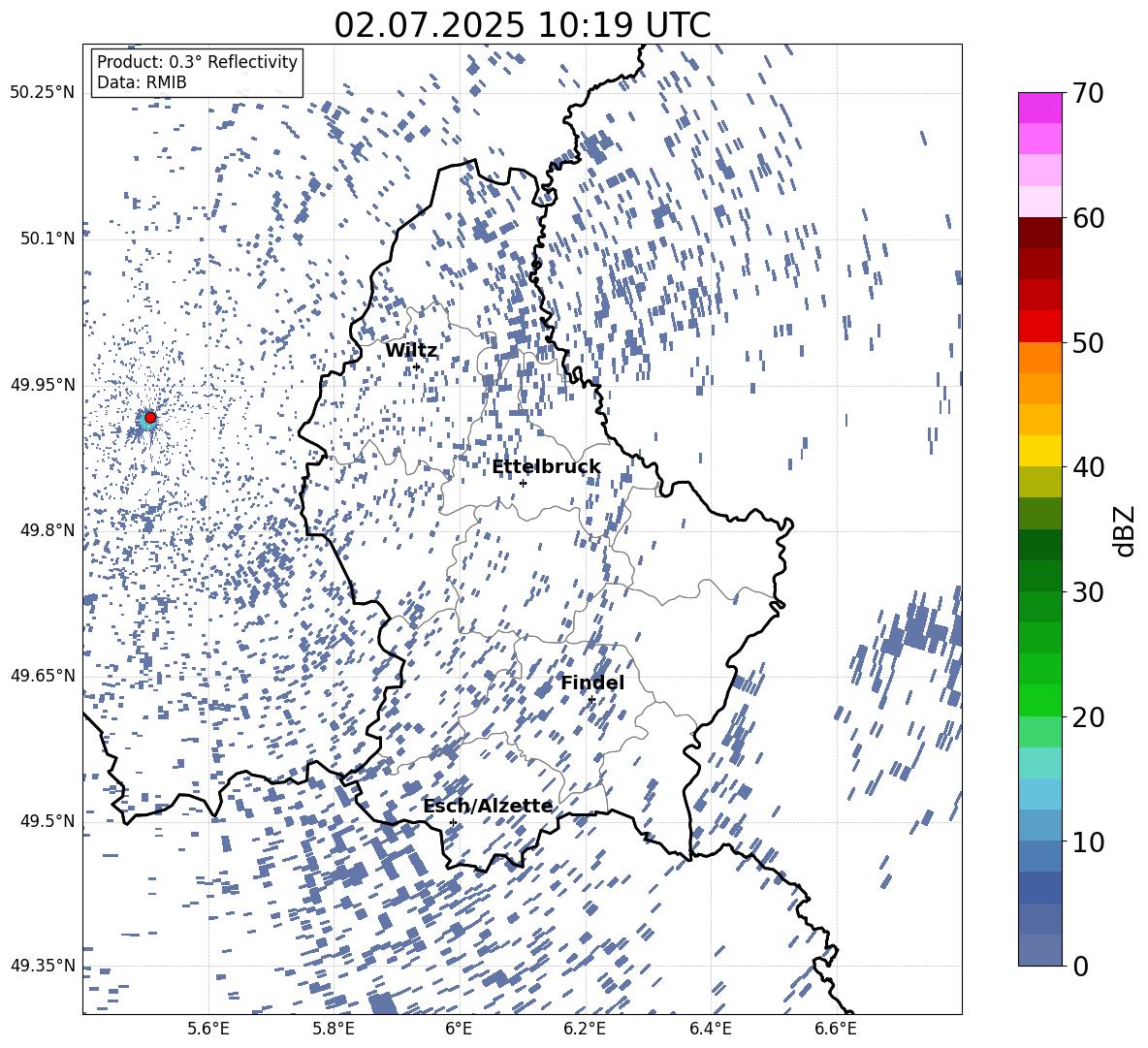
Task: Click the Findel station cross marker
Action: [591, 700]
